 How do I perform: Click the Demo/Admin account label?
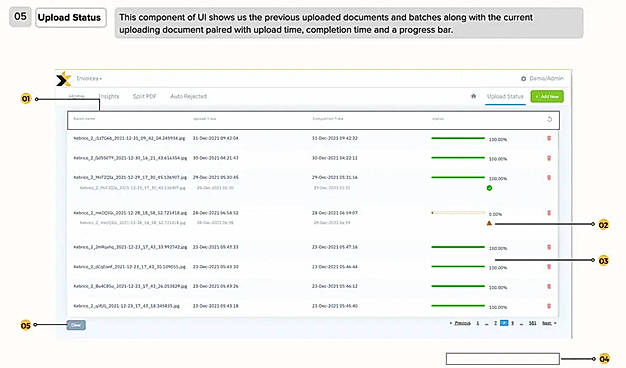coord(546,78)
